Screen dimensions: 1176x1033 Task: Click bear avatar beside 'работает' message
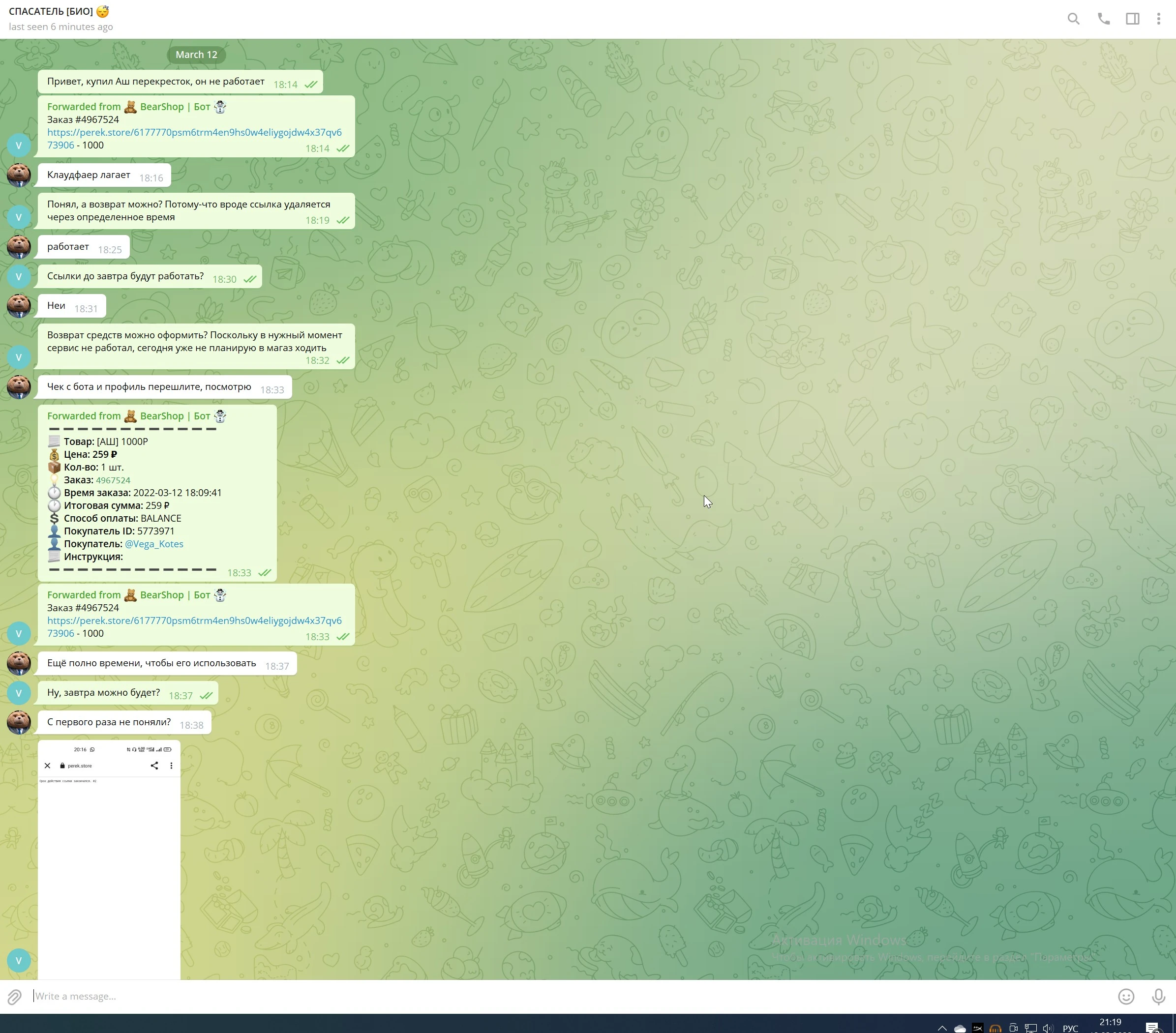click(x=19, y=247)
